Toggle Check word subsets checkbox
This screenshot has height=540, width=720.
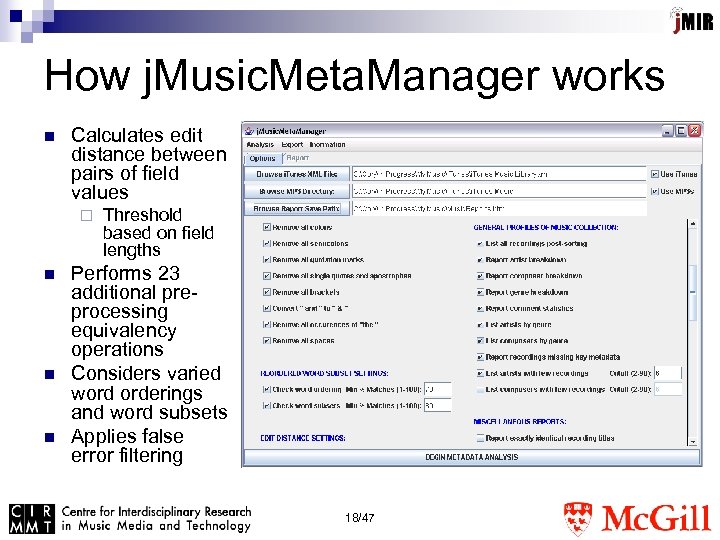click(266, 406)
